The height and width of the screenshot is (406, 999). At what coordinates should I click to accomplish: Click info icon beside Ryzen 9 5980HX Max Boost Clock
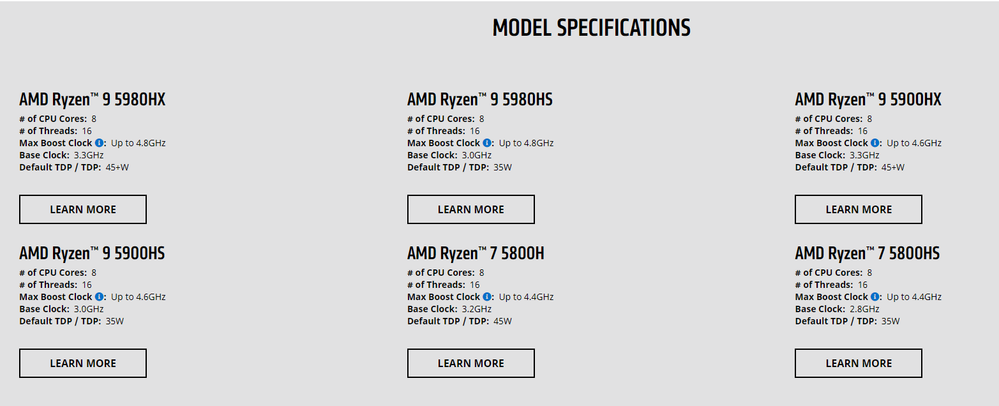click(99, 143)
